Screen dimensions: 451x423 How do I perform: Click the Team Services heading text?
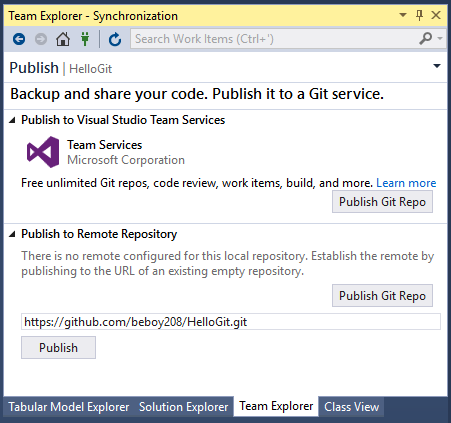click(105, 145)
